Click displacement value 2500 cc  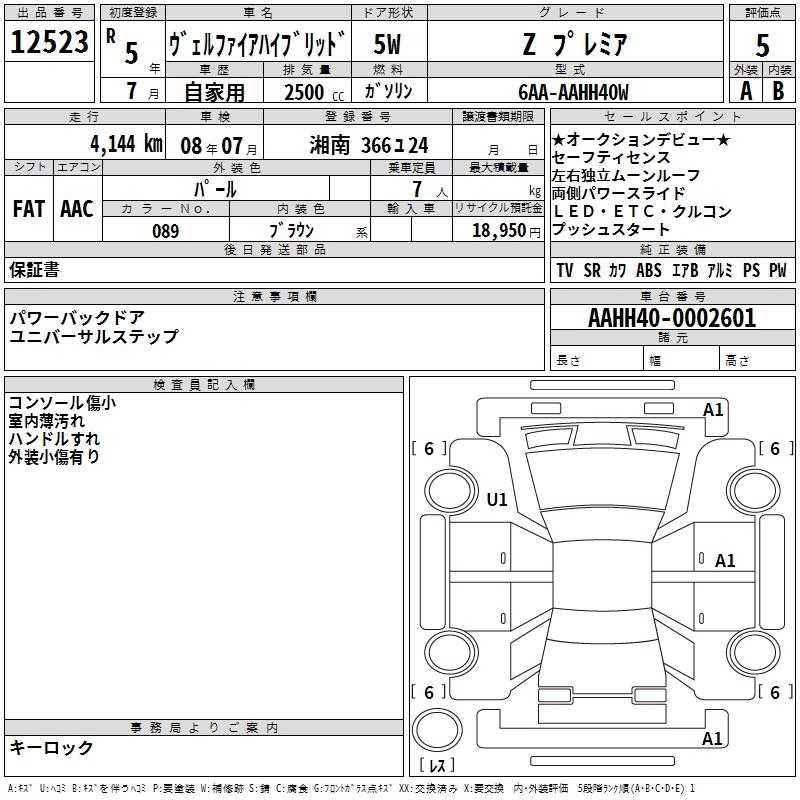tap(314, 92)
